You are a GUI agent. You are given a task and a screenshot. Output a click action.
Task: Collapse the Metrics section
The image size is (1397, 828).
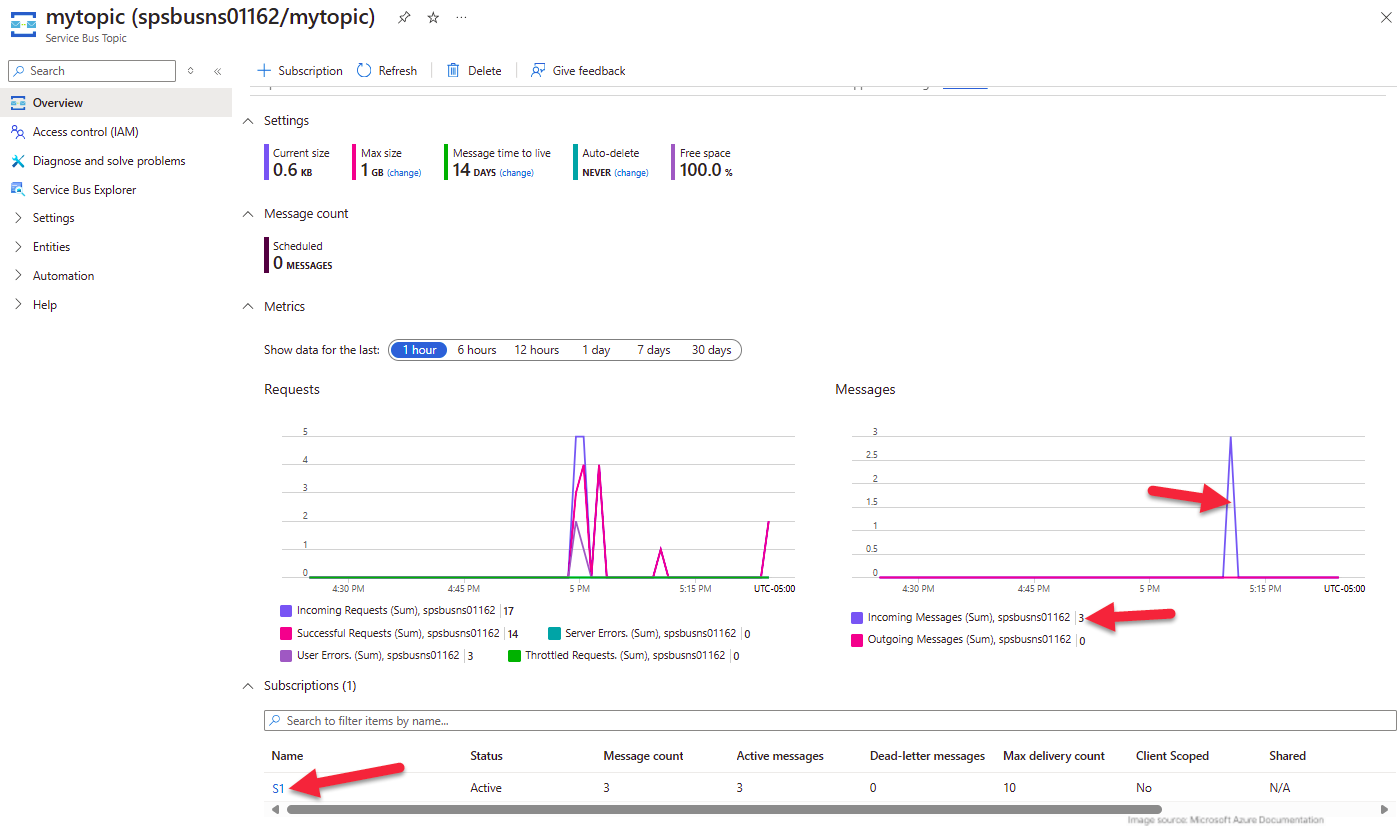point(248,307)
